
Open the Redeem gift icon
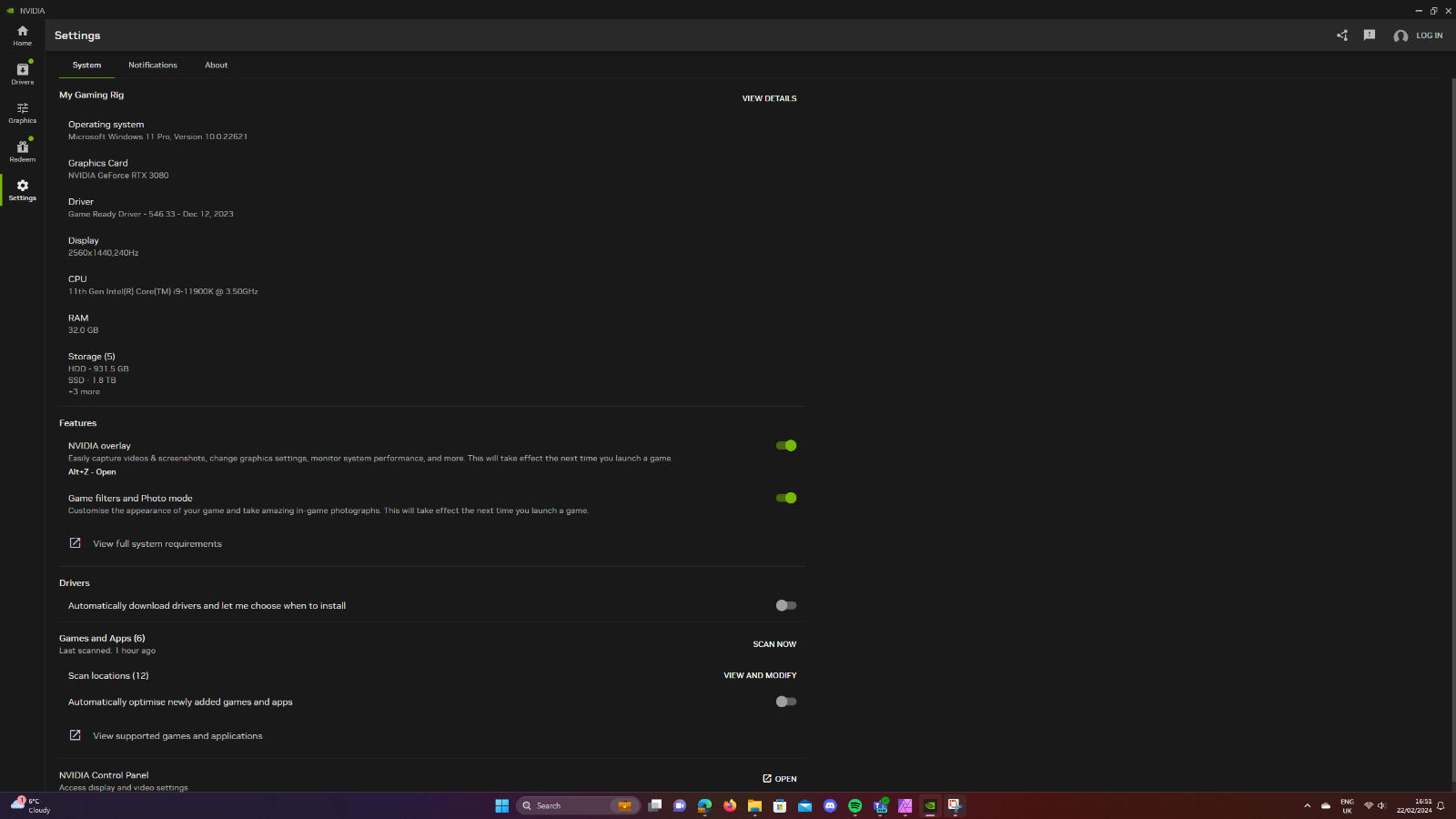click(22, 150)
